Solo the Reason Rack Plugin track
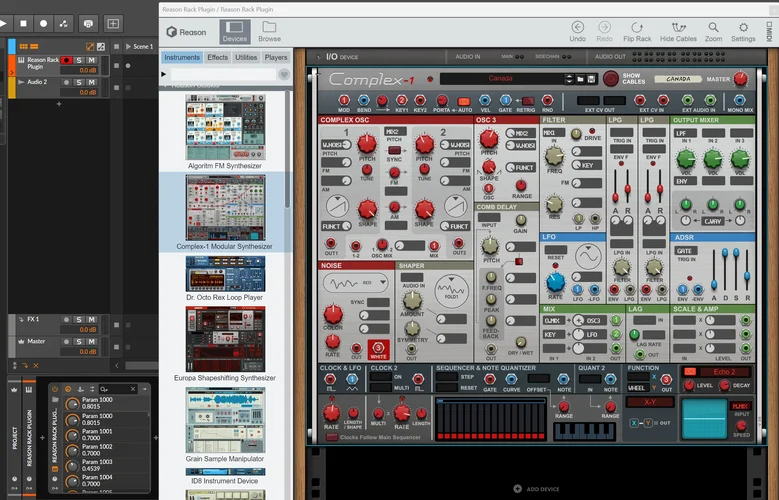Screen dimensions: 779x500 click(x=79, y=60)
